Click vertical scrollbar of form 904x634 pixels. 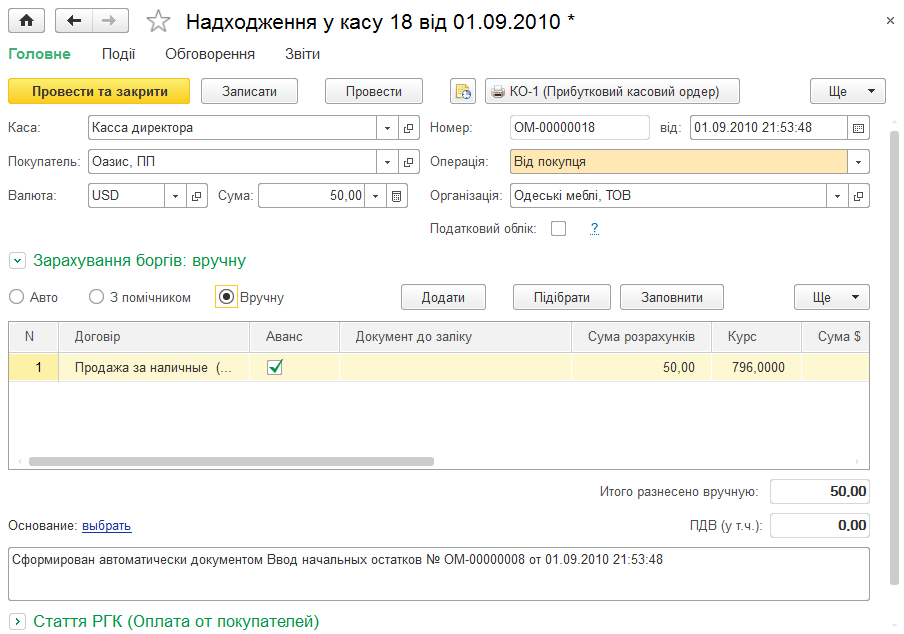coord(894,357)
